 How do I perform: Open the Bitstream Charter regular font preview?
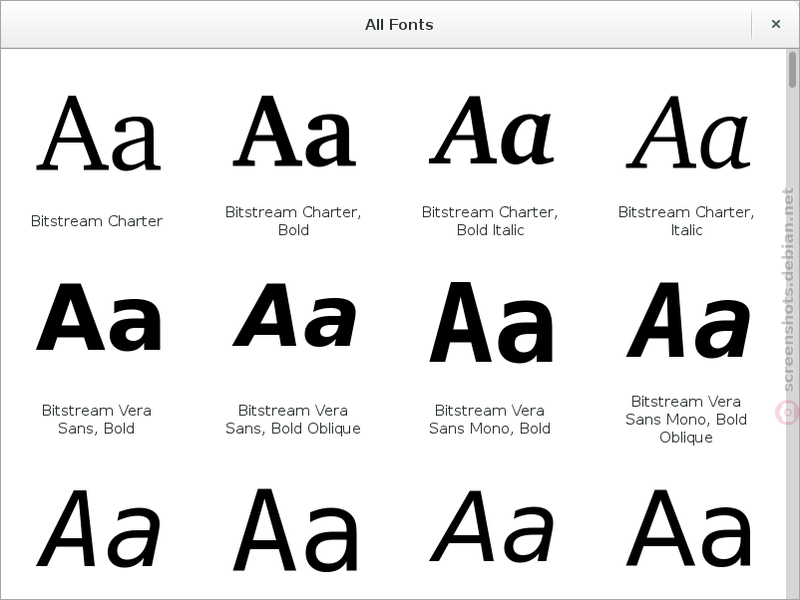click(97, 133)
